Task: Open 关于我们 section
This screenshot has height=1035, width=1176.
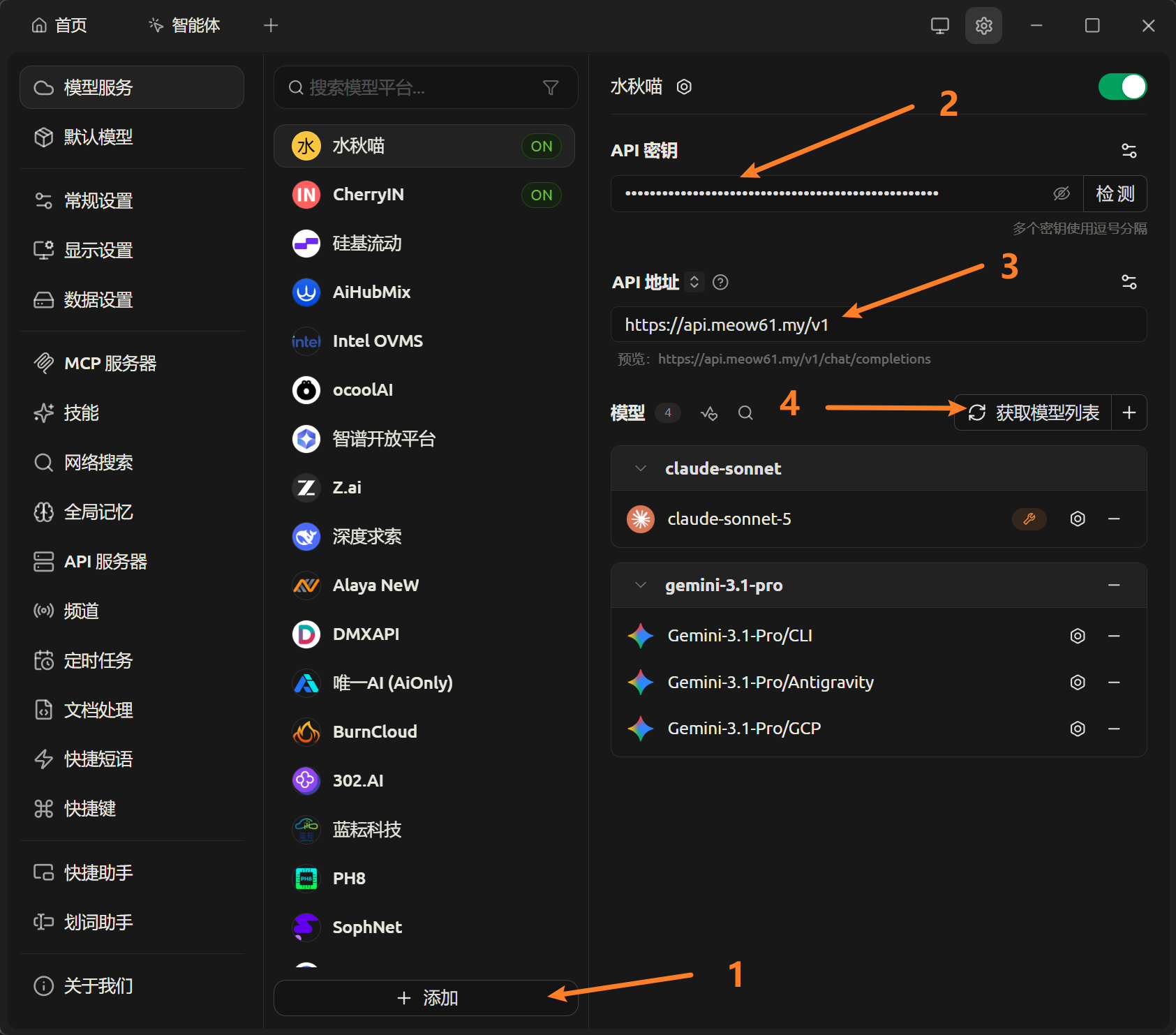Action: click(132, 985)
